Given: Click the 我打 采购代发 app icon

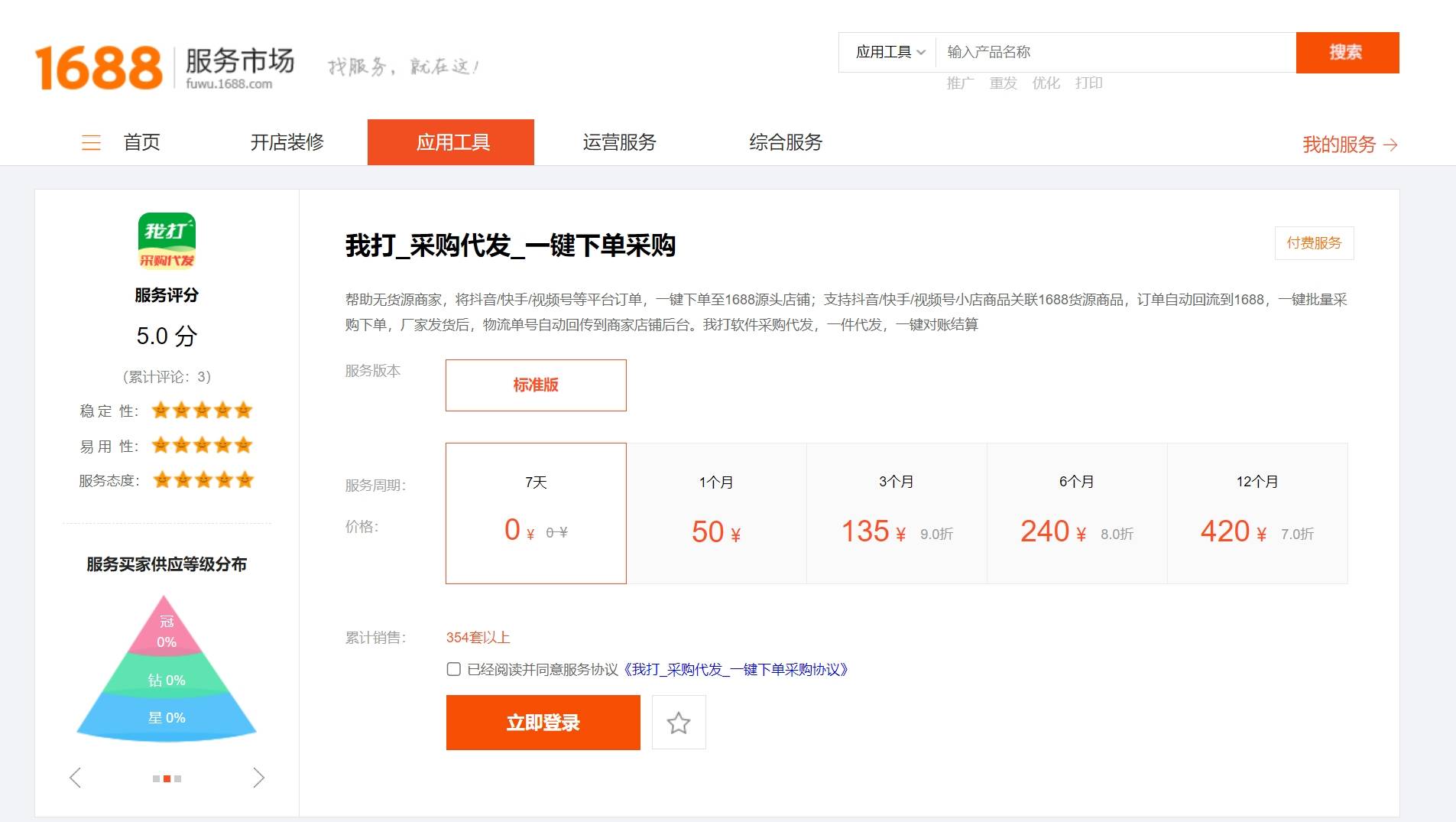Looking at the screenshot, I should 167,242.
